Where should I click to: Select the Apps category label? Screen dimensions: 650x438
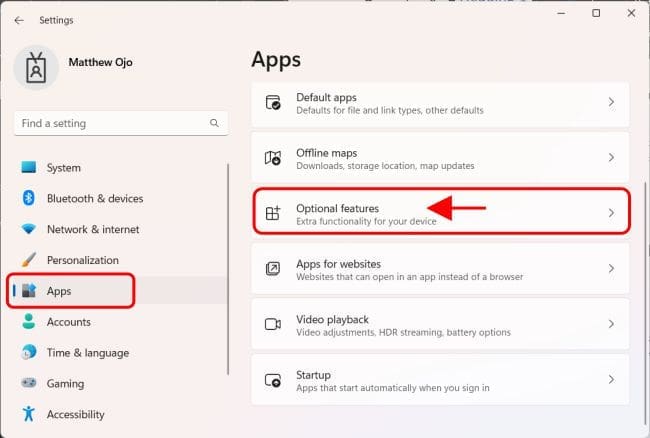click(59, 291)
